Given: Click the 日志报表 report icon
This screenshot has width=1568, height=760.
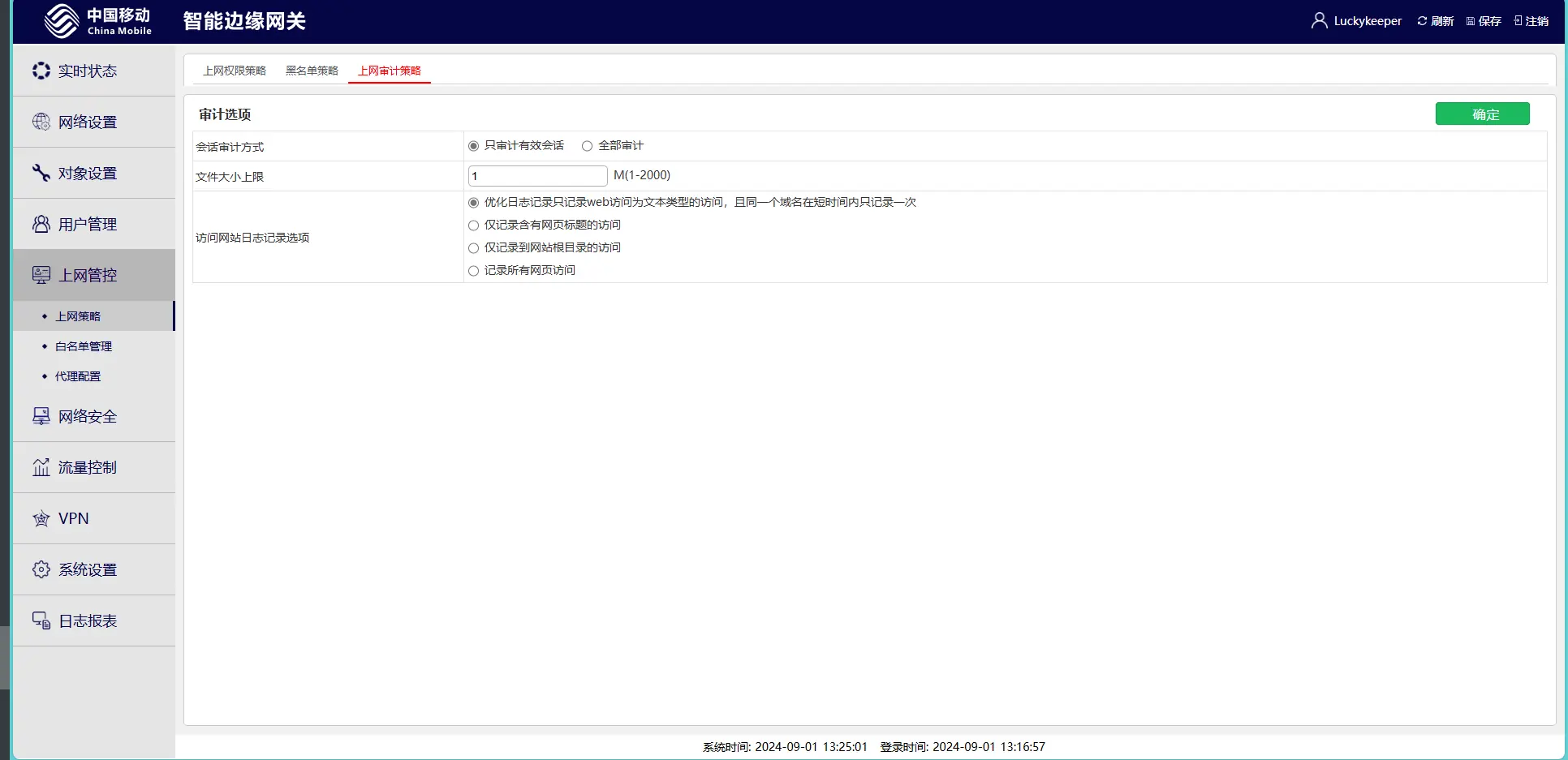Looking at the screenshot, I should pyautogui.click(x=41, y=620).
